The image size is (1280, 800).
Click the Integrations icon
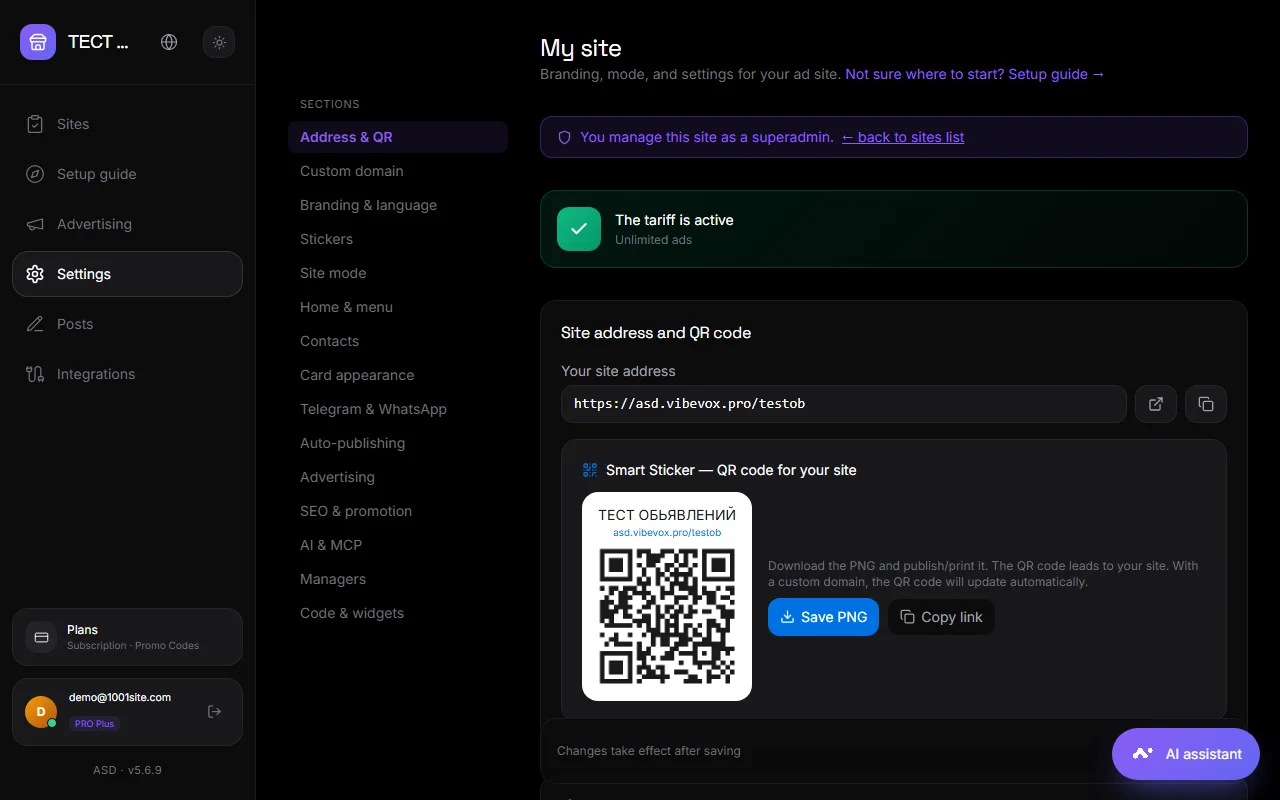(x=35, y=374)
